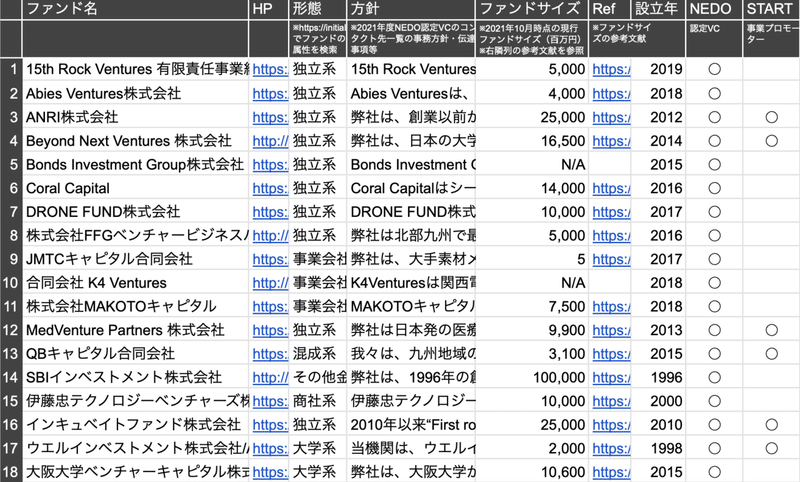Select the 方針 column header
Screen dimensions: 800x482
(411, 9)
